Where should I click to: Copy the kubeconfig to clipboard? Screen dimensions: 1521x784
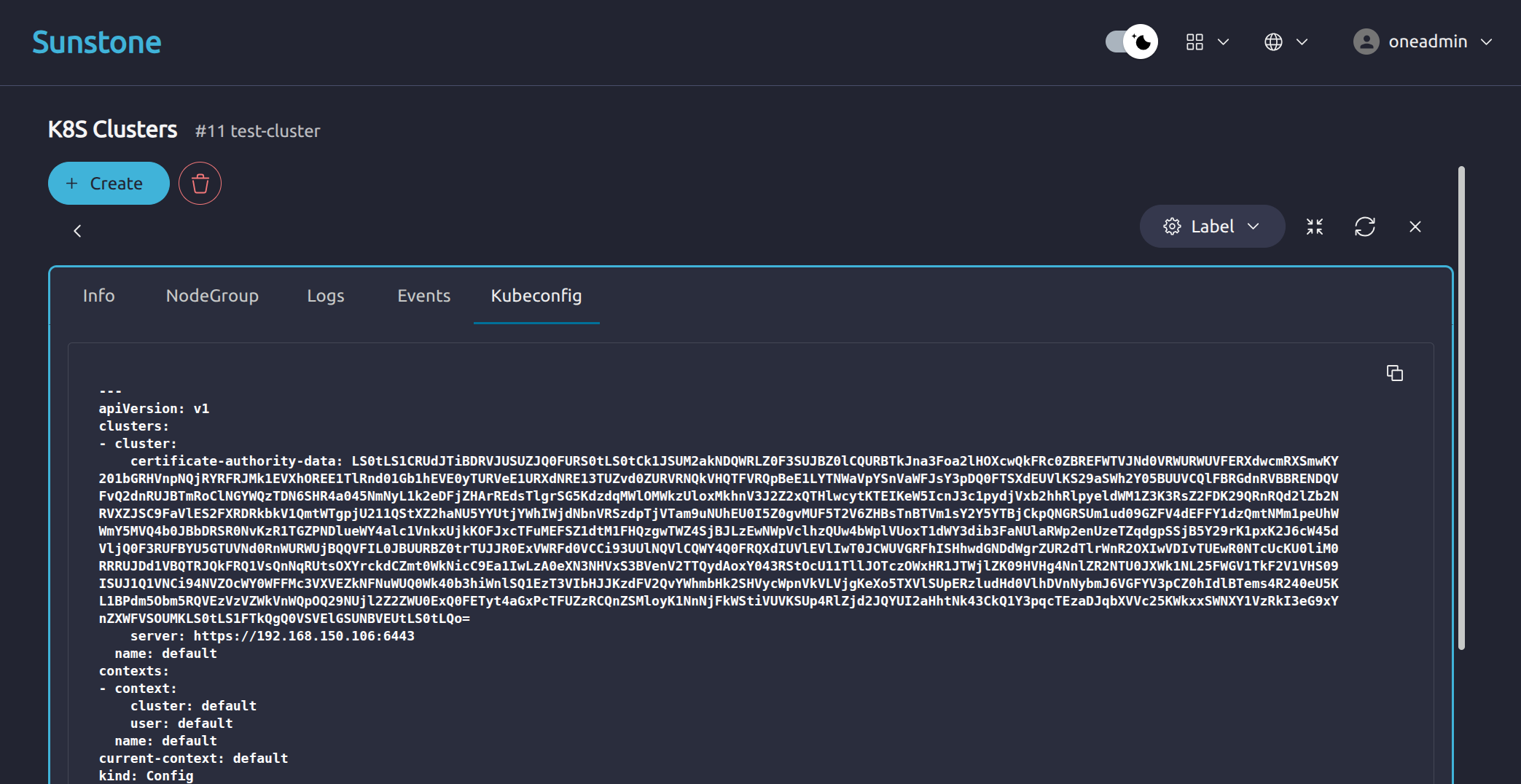point(1394,373)
